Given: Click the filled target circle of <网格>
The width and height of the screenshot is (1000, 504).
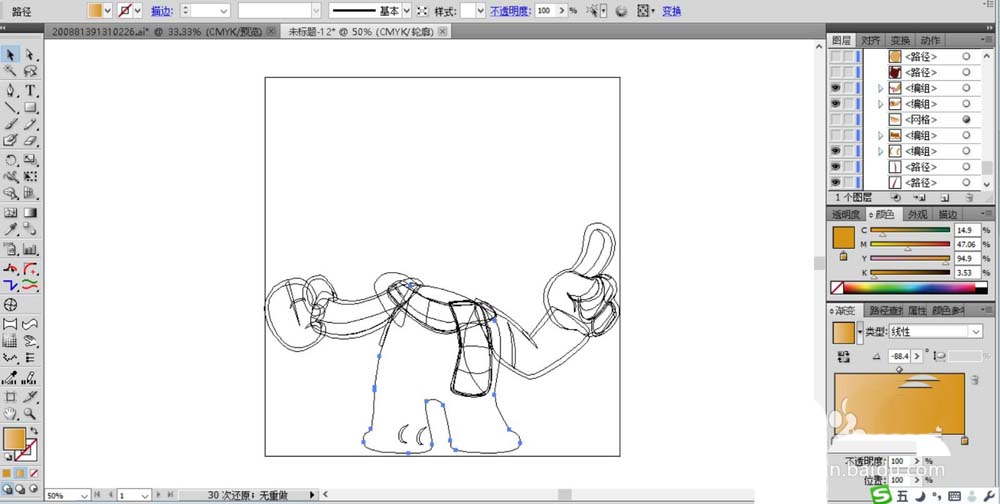Looking at the screenshot, I should click(x=966, y=119).
